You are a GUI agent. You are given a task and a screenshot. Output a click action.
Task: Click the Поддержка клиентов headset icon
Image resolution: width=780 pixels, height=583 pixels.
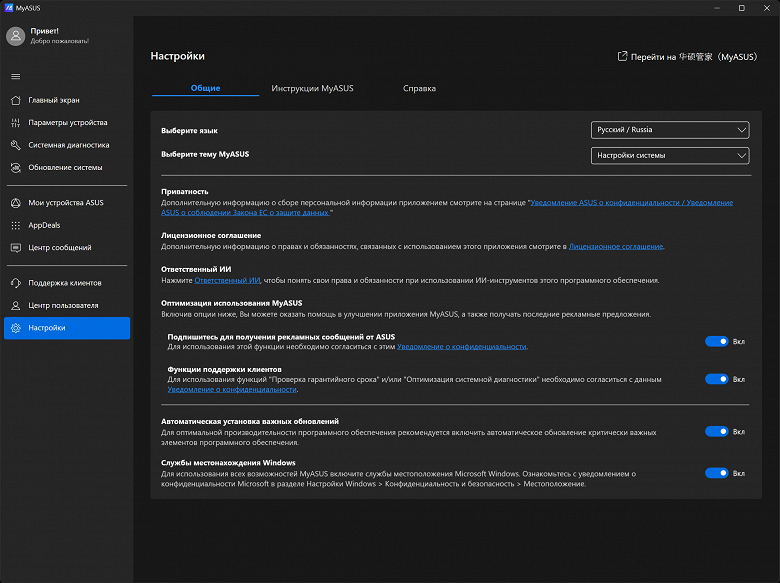pos(15,283)
